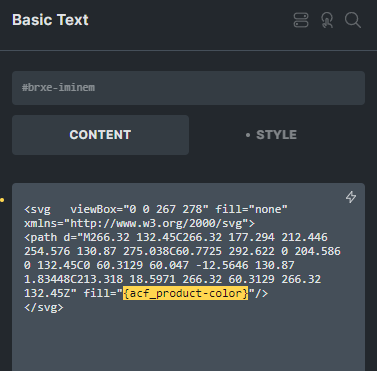Place cursor on closing </svg> tag
Screen dimensions: 377x371
pos(44,307)
